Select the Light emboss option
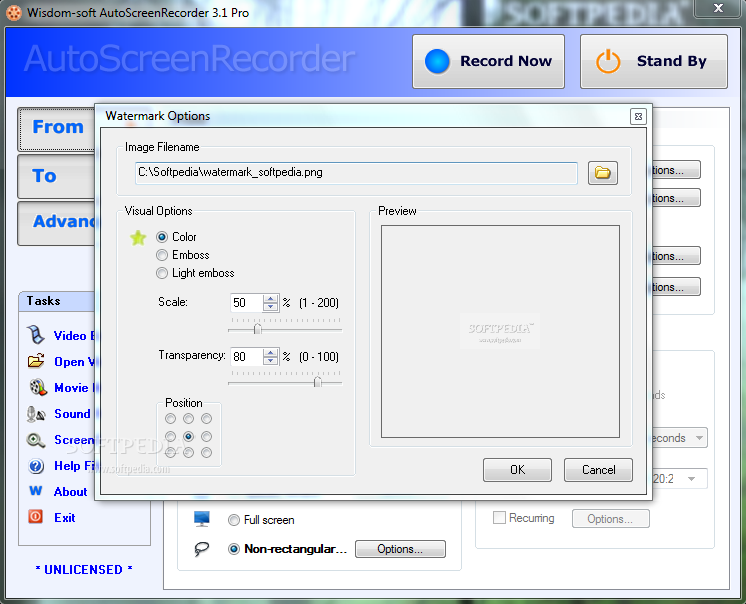The height and width of the screenshot is (604, 746). point(162,273)
